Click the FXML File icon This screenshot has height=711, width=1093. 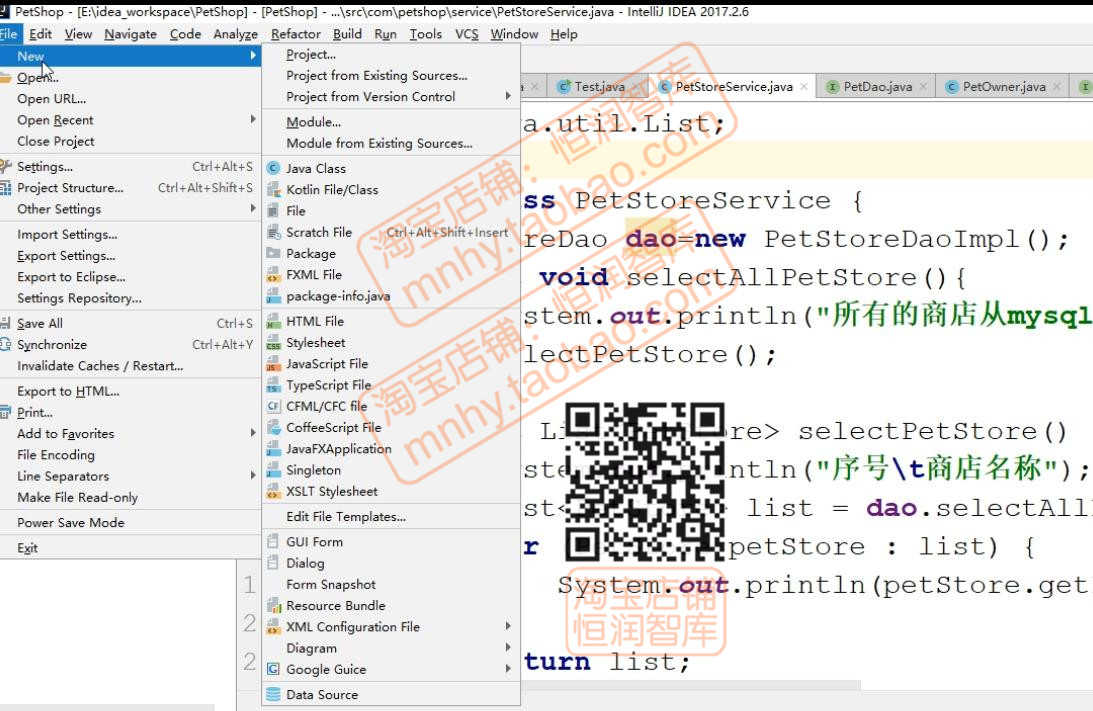click(x=273, y=275)
